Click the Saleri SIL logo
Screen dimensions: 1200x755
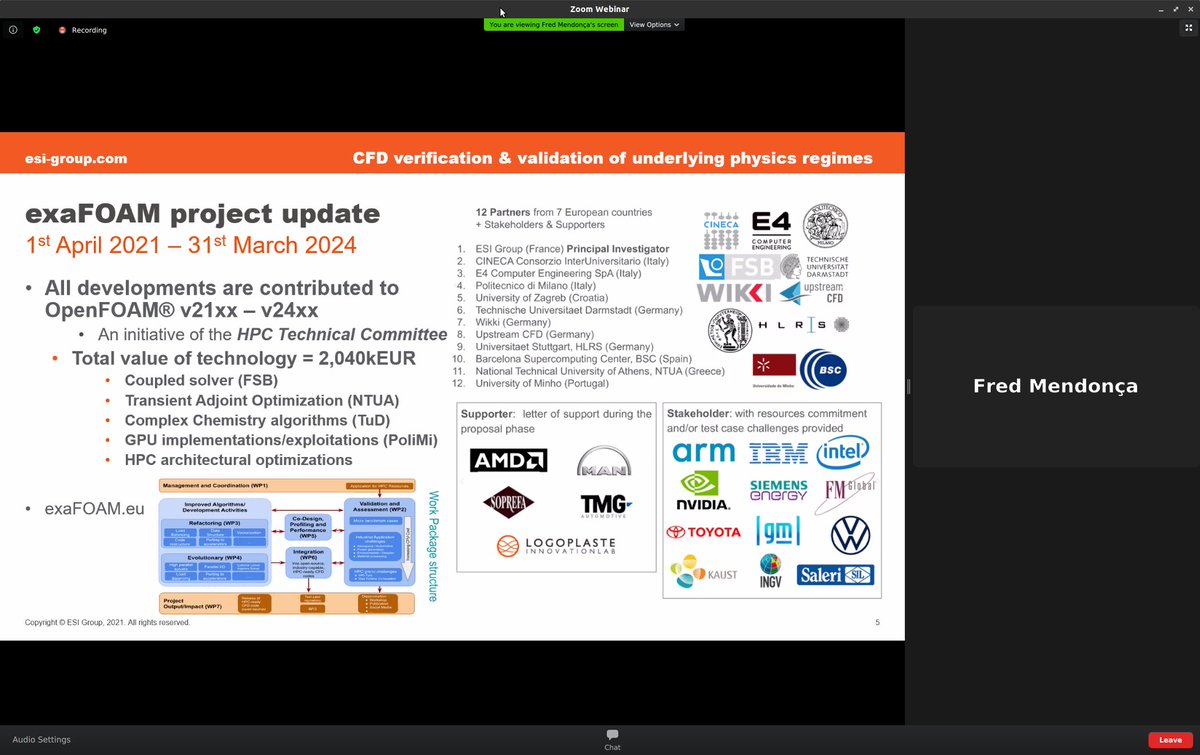[x=836, y=575]
